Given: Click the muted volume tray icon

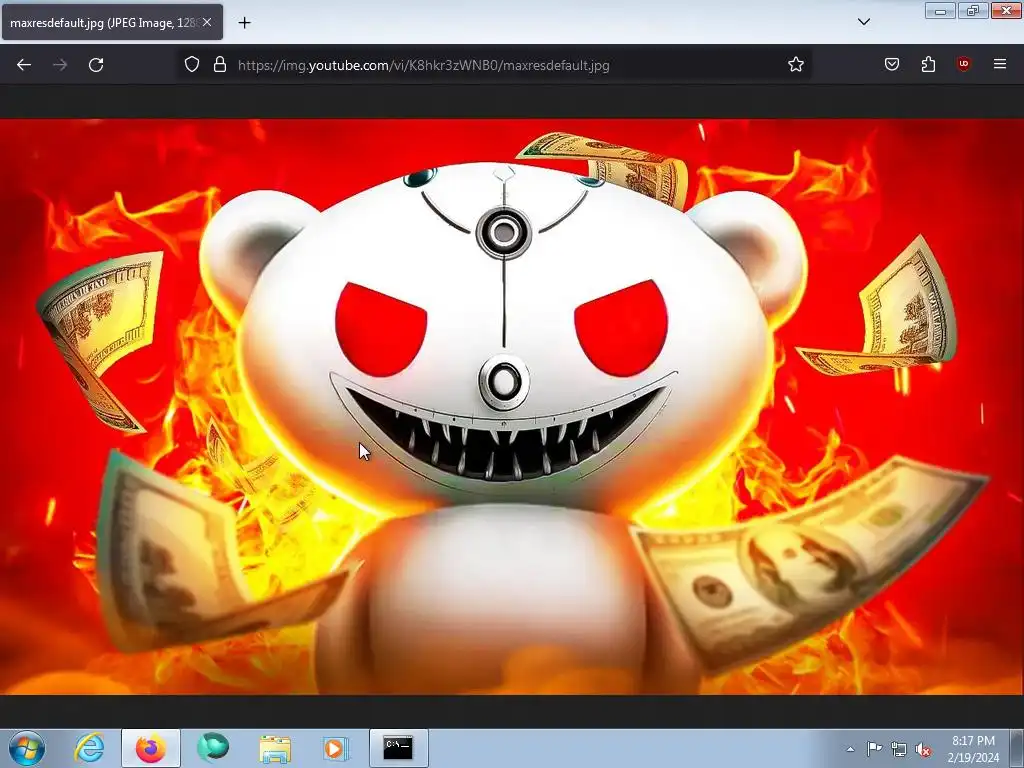Looking at the screenshot, I should [x=923, y=749].
